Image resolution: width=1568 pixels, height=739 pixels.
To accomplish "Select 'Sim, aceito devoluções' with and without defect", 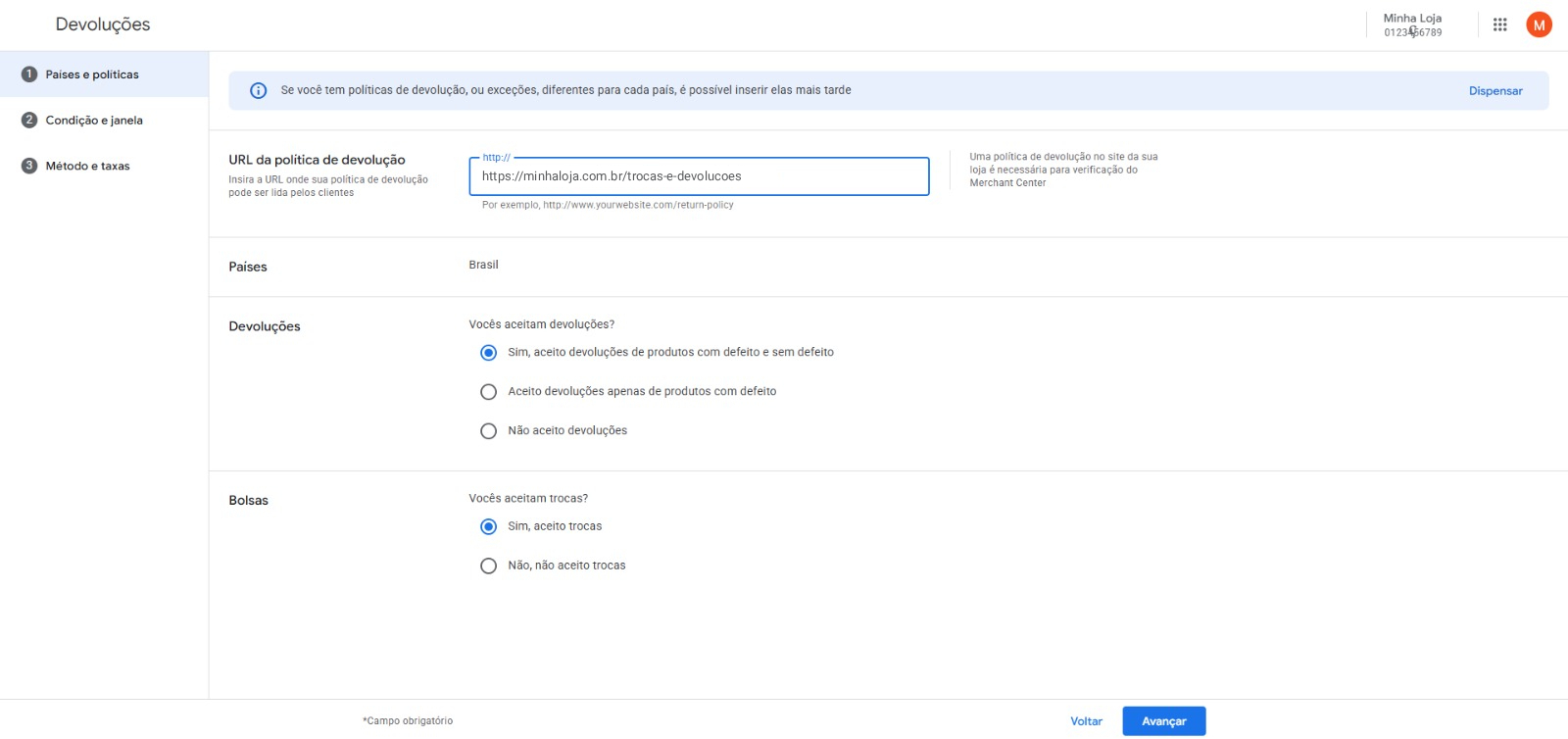I will [489, 353].
